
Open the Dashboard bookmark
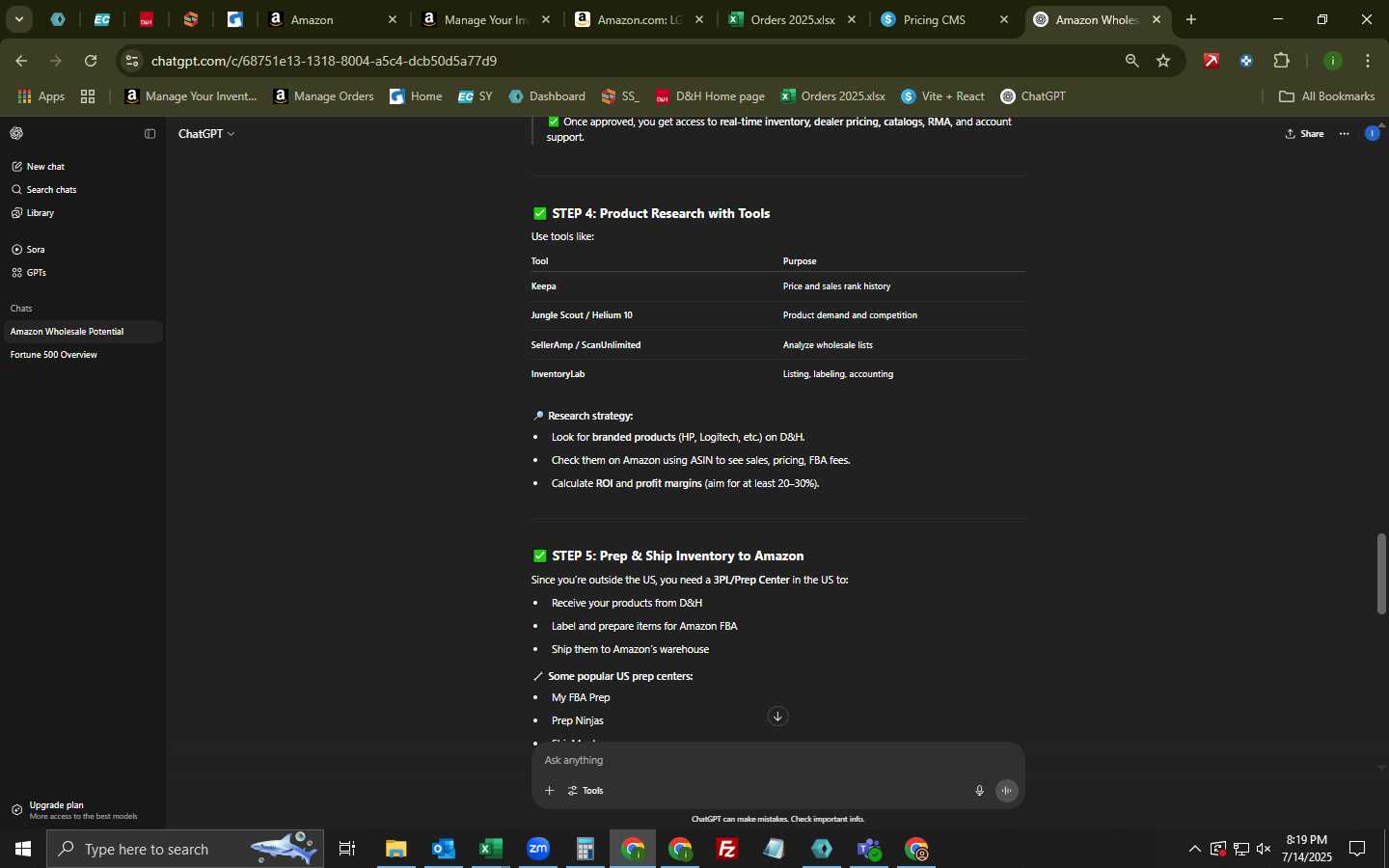pos(547,96)
